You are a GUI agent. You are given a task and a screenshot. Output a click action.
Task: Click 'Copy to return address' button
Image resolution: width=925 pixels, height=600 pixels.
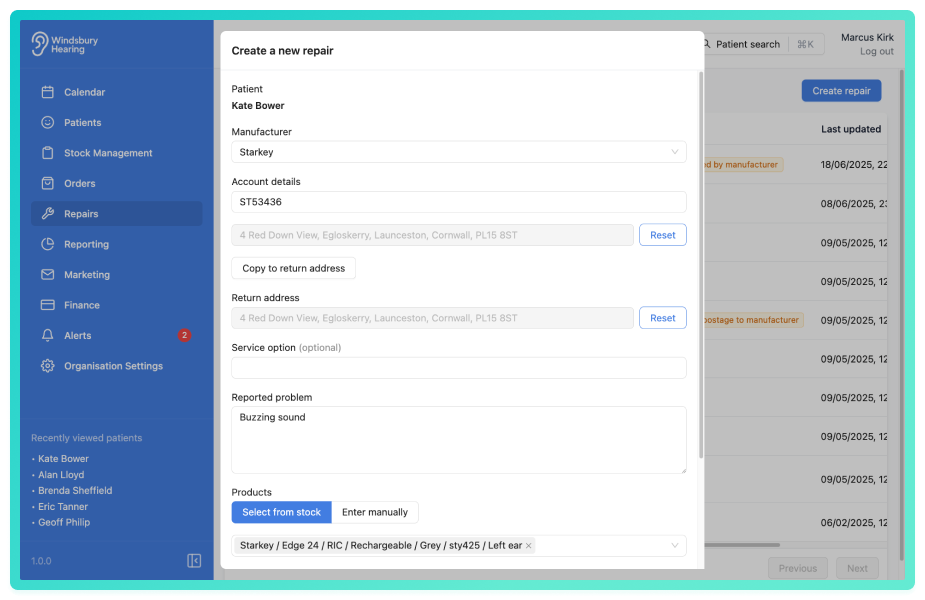[x=293, y=268]
